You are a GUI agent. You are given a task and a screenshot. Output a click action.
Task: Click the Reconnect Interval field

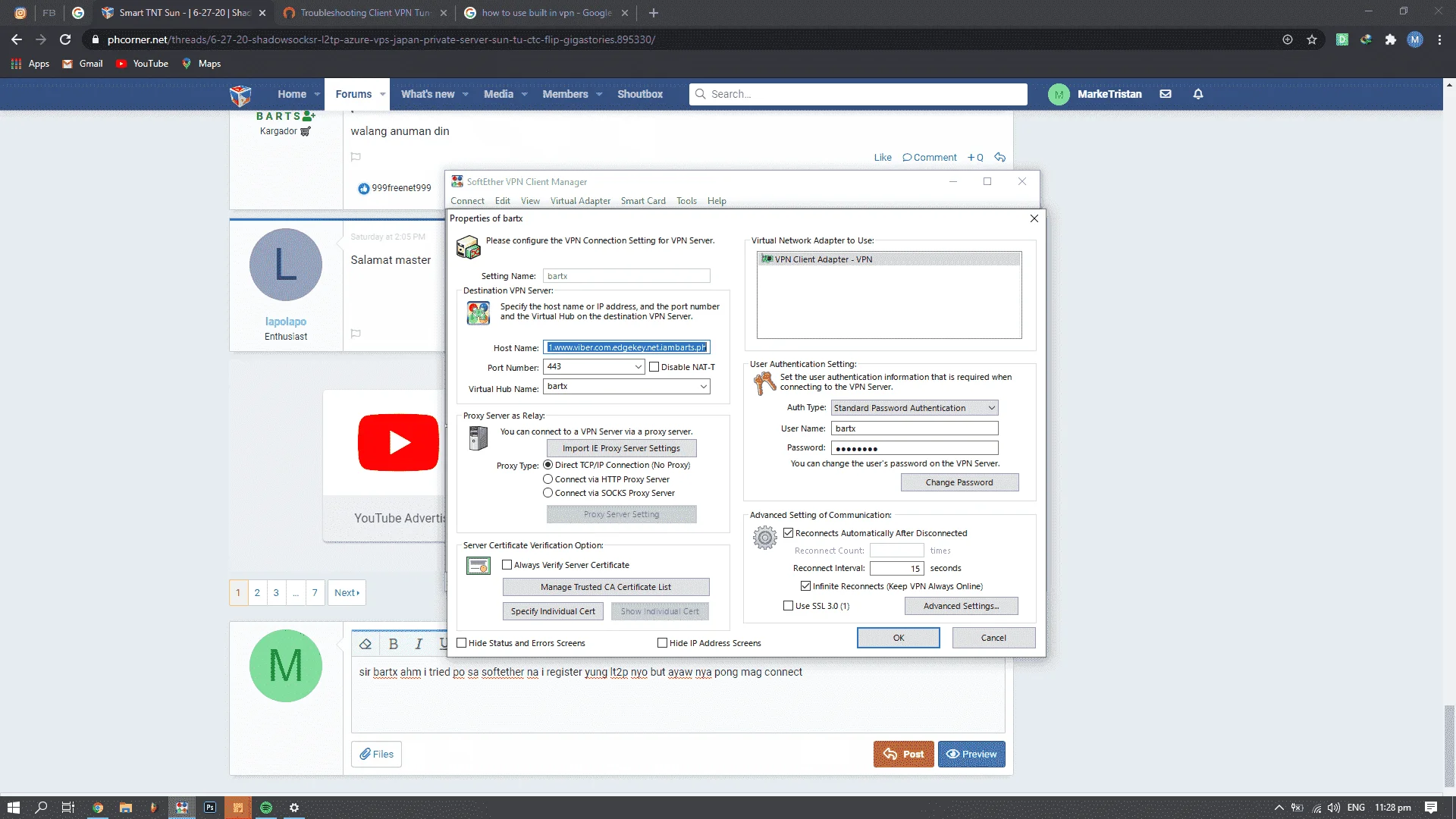pyautogui.click(x=896, y=568)
